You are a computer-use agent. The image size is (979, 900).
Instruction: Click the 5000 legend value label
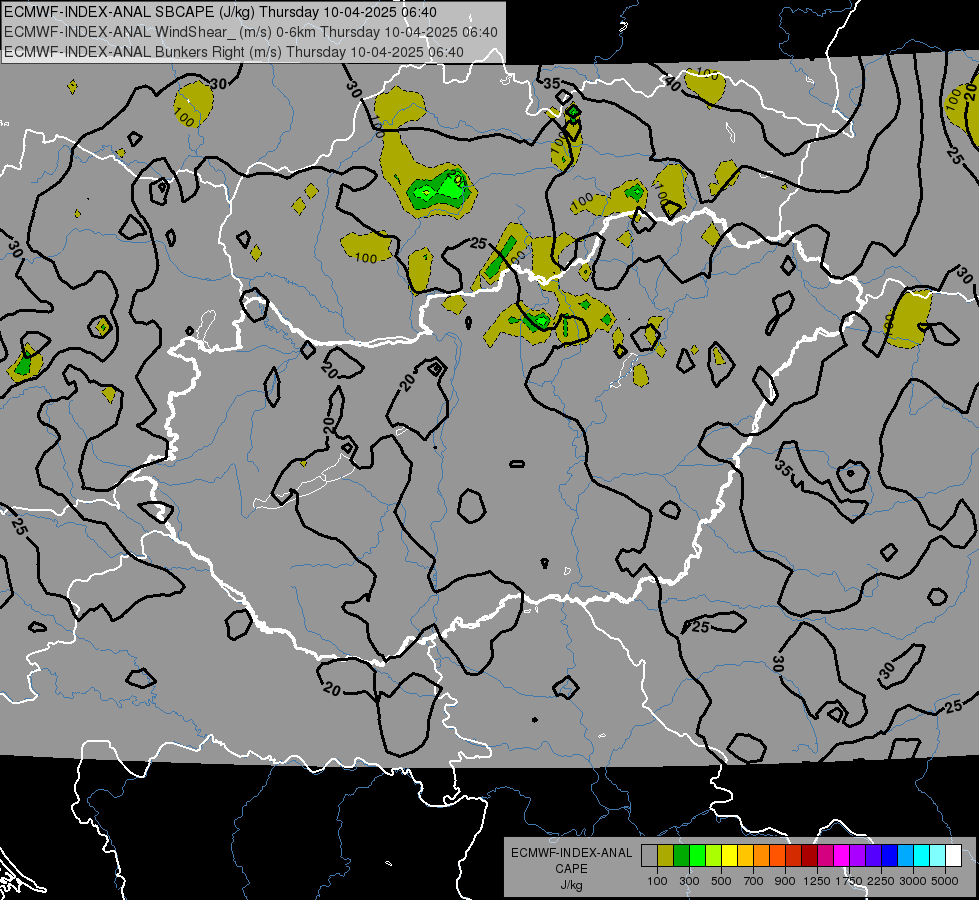click(945, 881)
